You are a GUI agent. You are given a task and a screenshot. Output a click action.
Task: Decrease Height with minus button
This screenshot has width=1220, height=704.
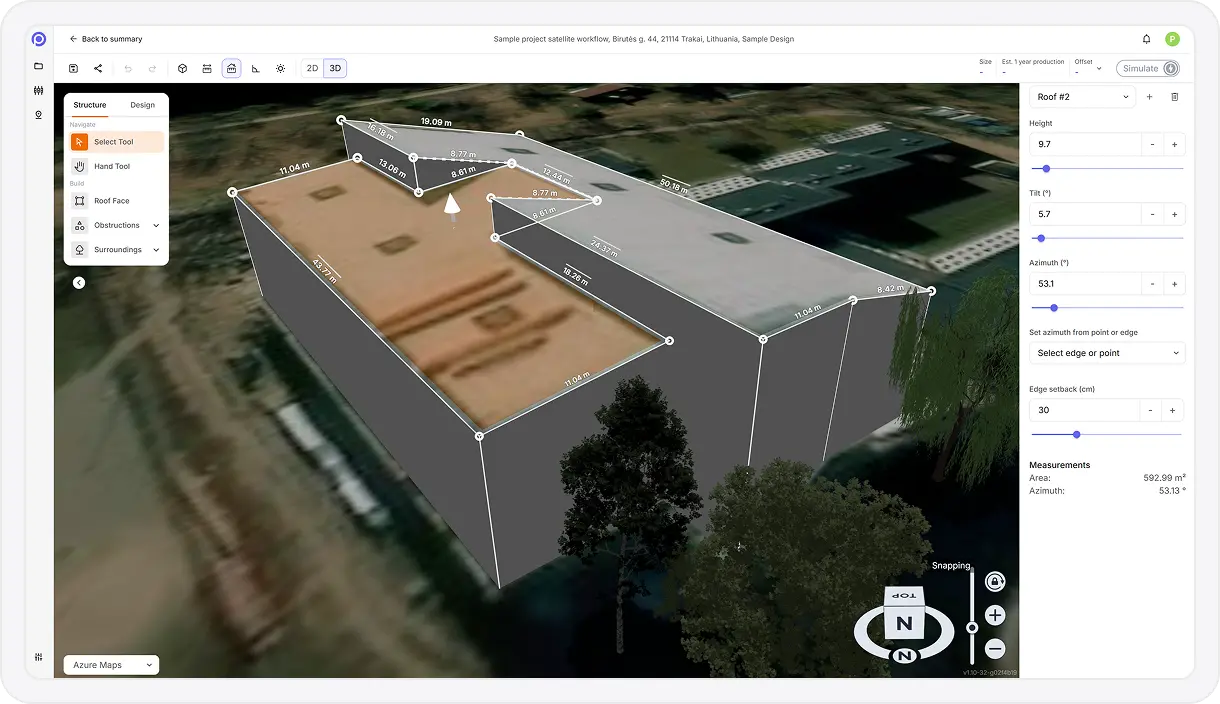pos(1152,144)
